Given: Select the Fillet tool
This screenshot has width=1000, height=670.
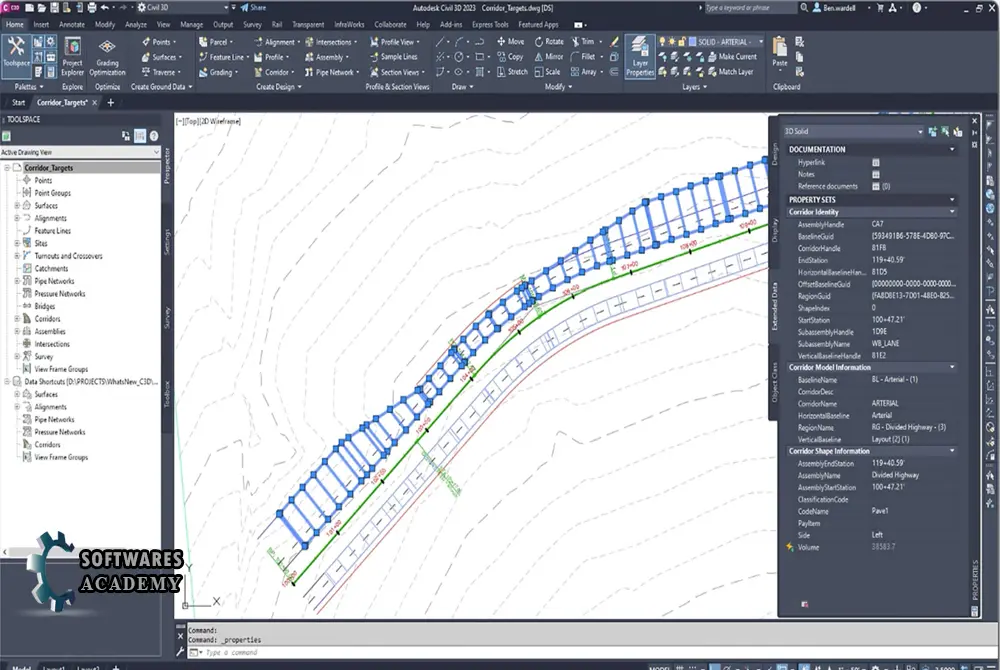Looking at the screenshot, I should point(583,57).
